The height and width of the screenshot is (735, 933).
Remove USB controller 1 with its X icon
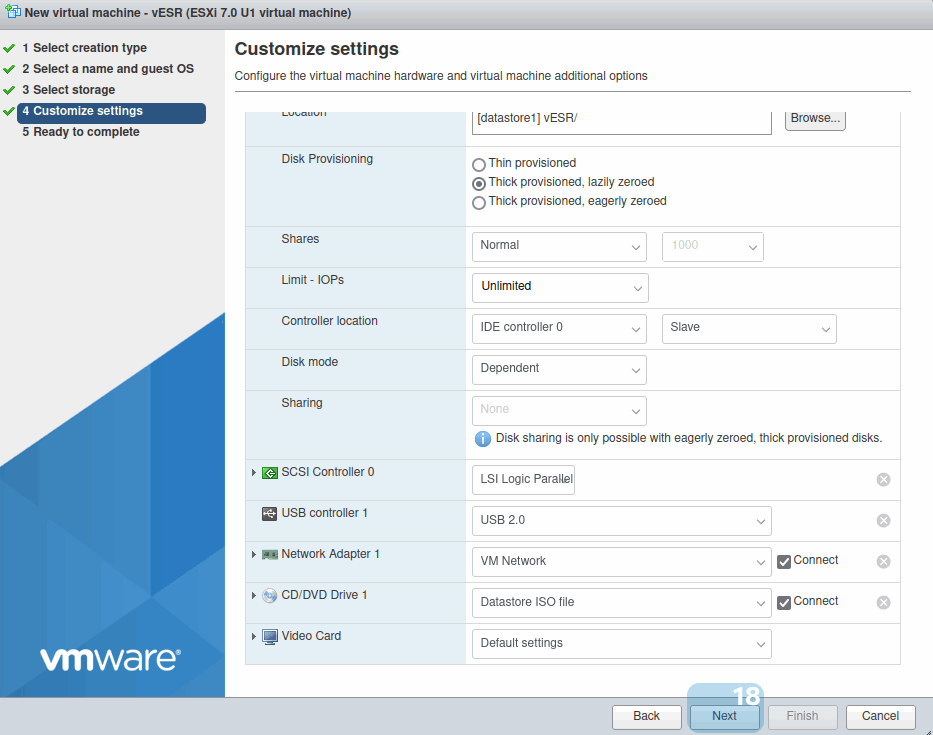pyautogui.click(x=883, y=521)
